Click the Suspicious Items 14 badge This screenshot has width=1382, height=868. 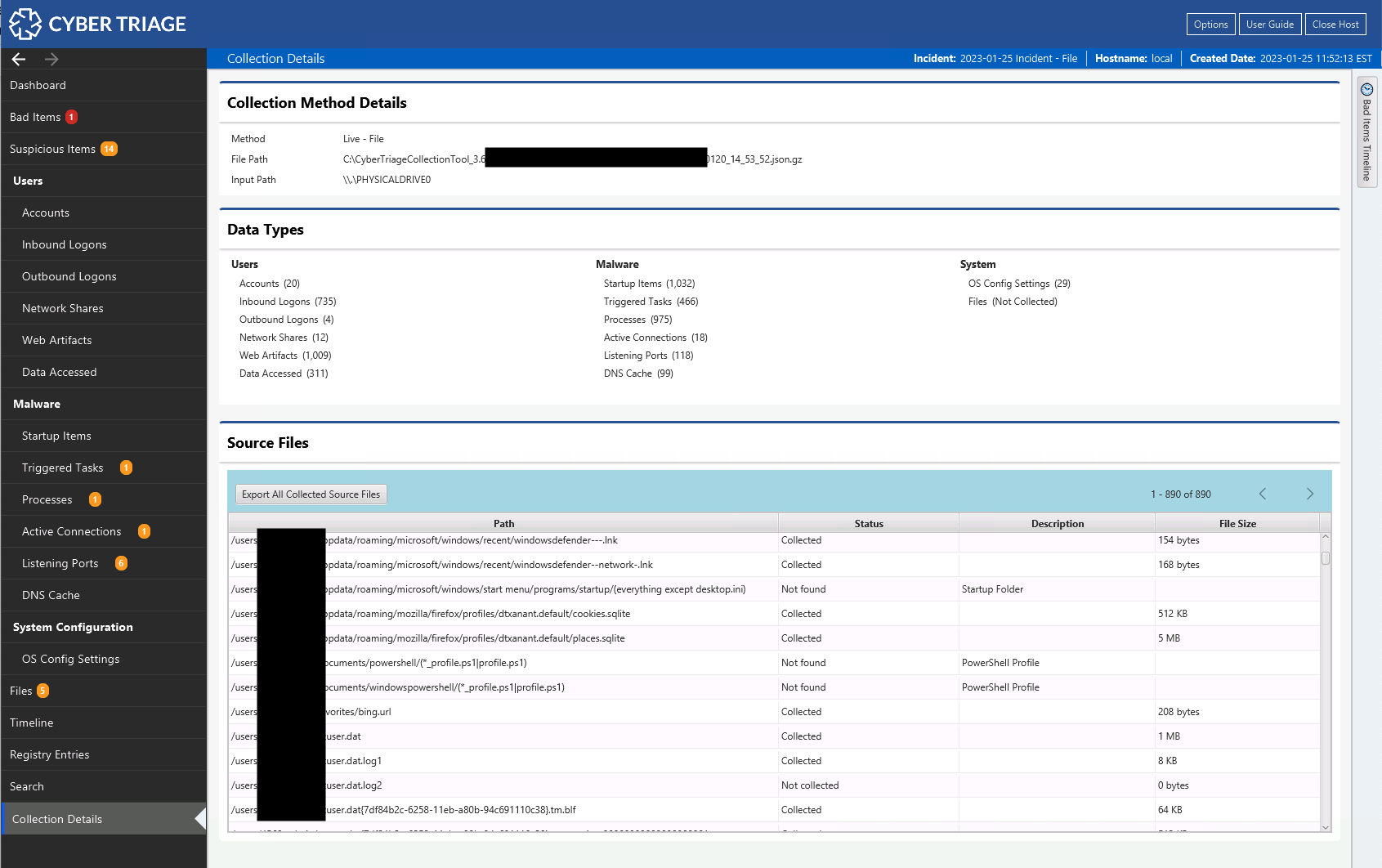(x=109, y=149)
